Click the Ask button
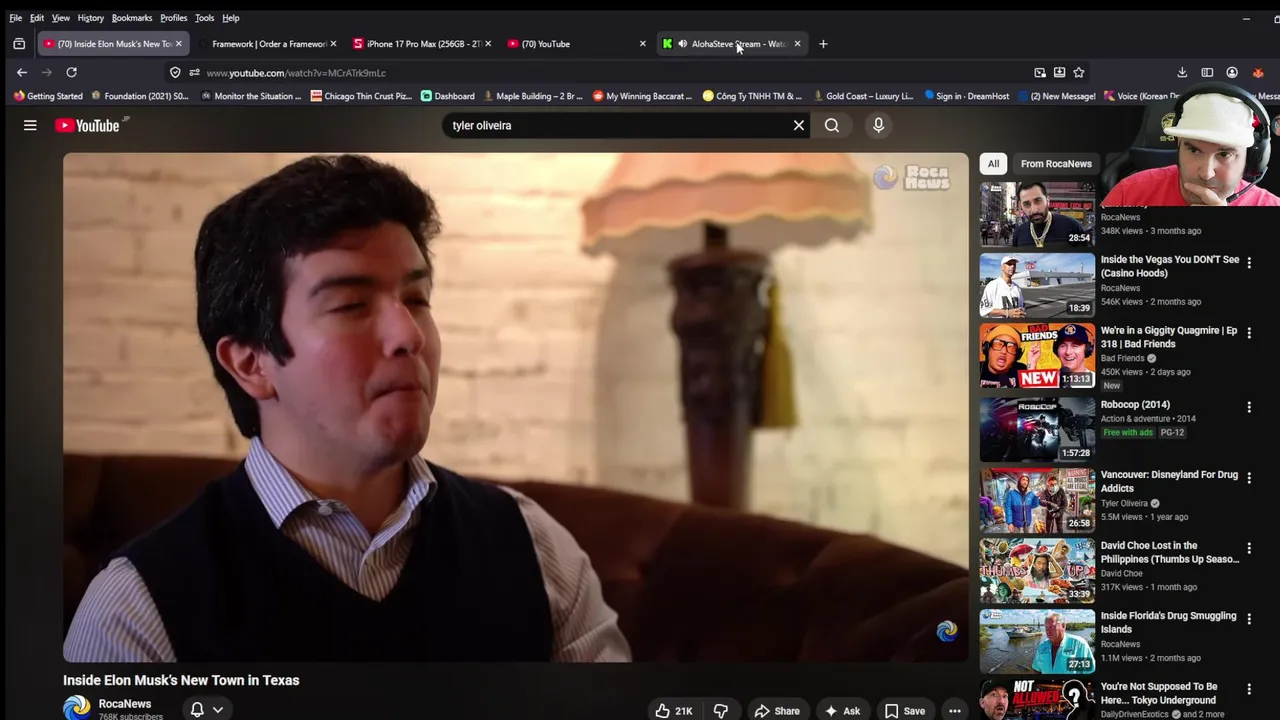The width and height of the screenshot is (1280, 720). pos(842,711)
